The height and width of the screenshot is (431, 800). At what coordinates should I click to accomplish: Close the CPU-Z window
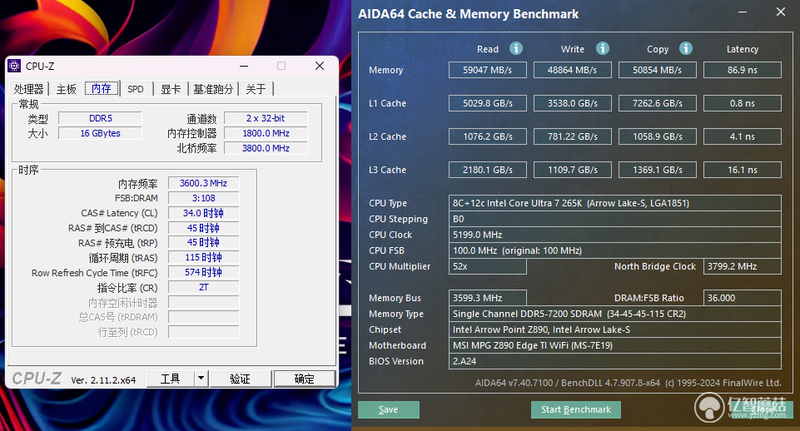pyautogui.click(x=319, y=66)
